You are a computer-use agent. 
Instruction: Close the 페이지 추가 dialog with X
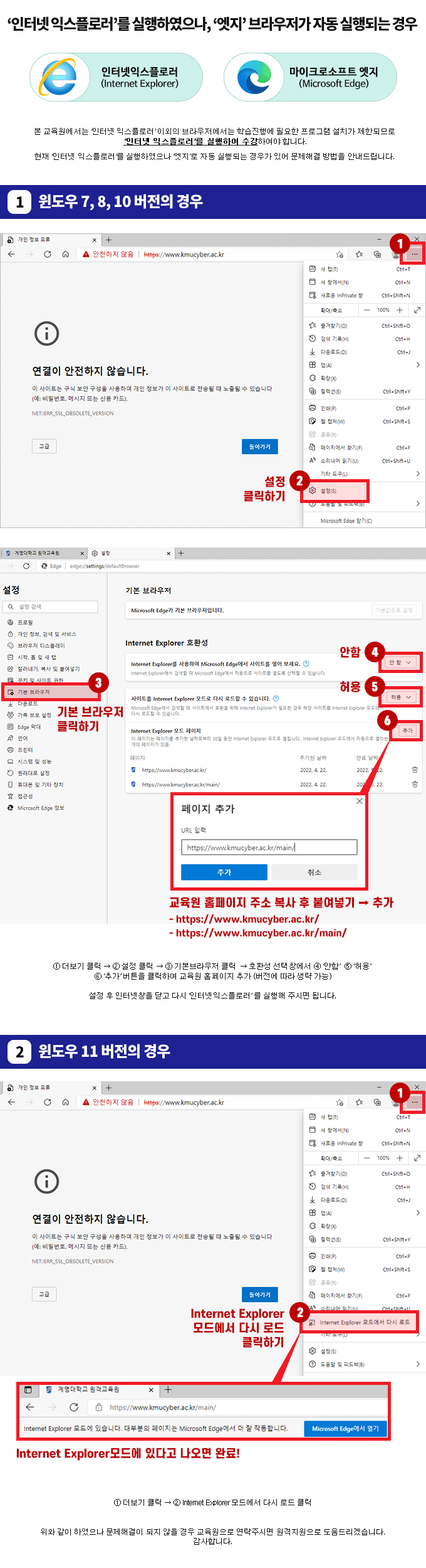pyautogui.click(x=360, y=801)
